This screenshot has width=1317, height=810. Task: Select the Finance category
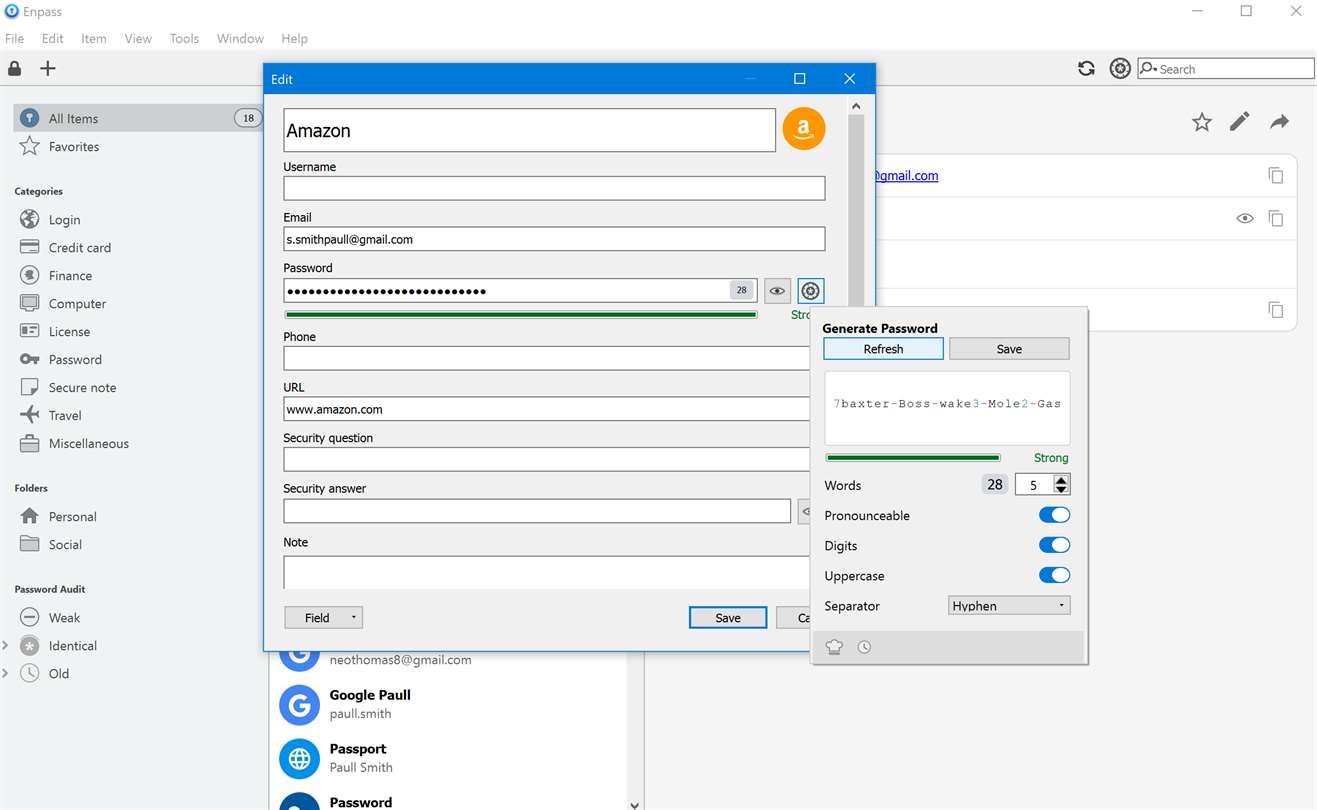click(70, 276)
